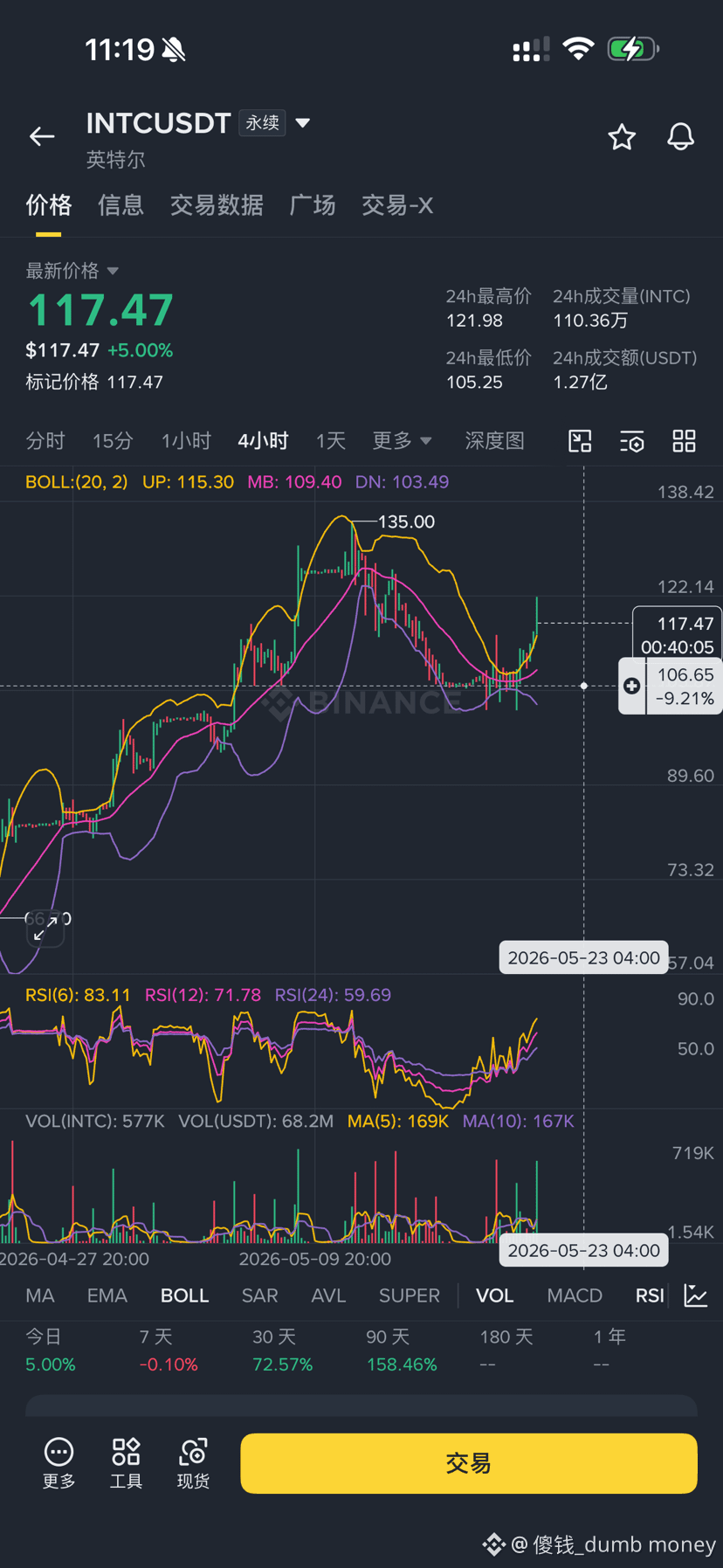
Task: Toggle the MACD sub-indicator
Action: coord(575,1295)
